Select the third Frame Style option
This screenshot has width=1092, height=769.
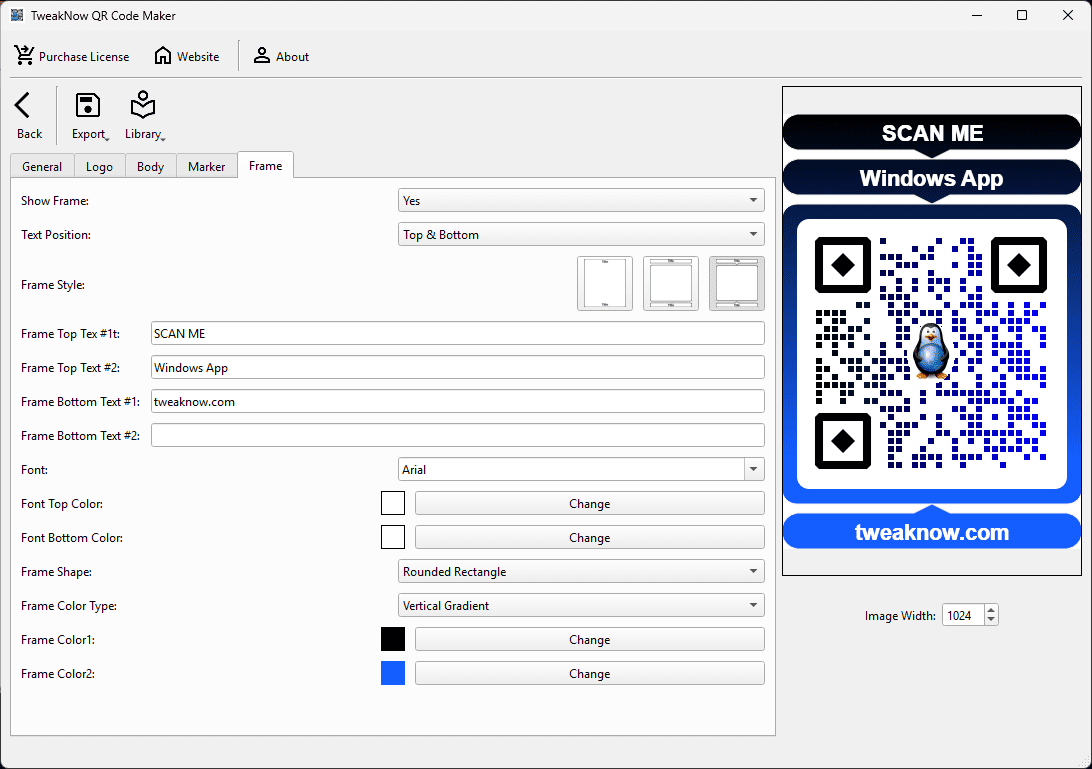737,283
